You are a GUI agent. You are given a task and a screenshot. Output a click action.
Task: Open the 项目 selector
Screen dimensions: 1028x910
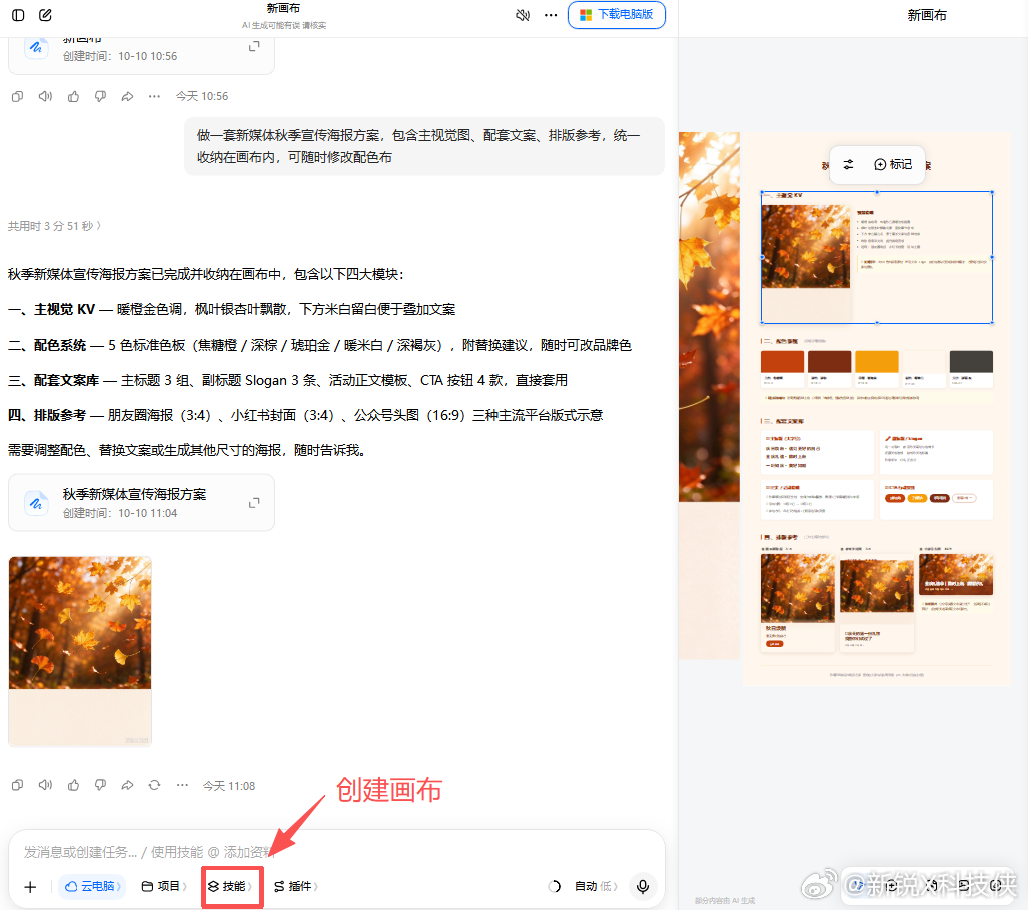[x=164, y=886]
